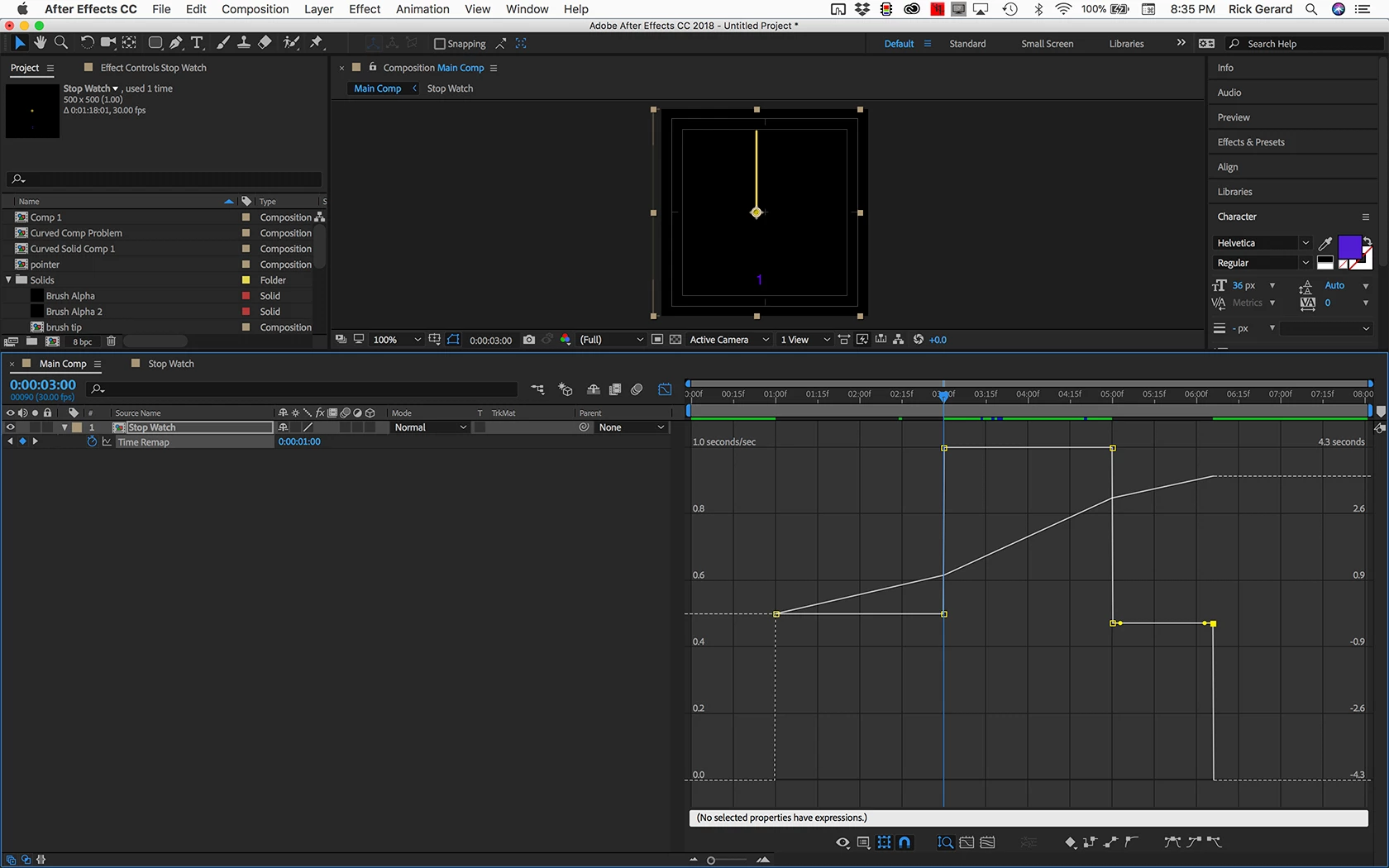Open the viewer magnification 100% dropdown
Image resolution: width=1389 pixels, height=868 pixels.
tap(397, 340)
